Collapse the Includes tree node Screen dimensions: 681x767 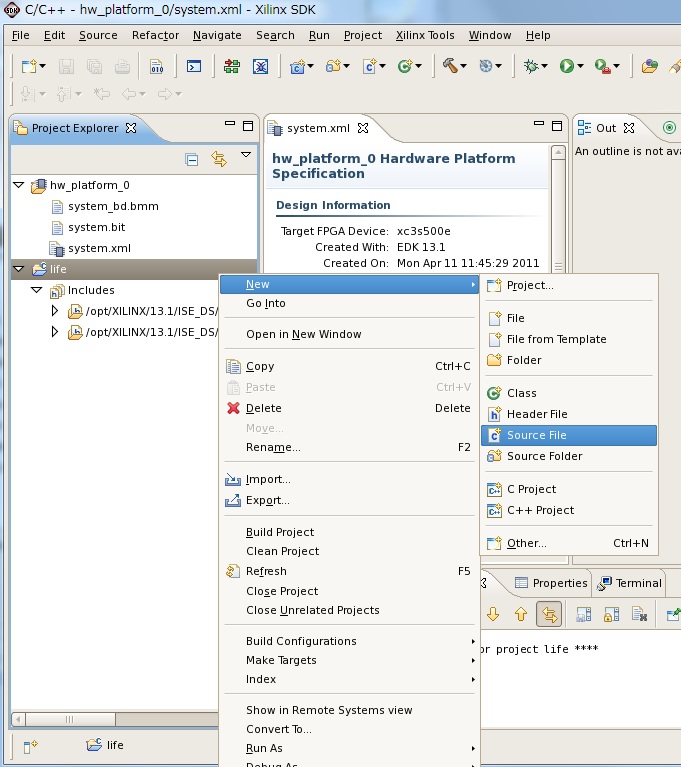[37, 290]
